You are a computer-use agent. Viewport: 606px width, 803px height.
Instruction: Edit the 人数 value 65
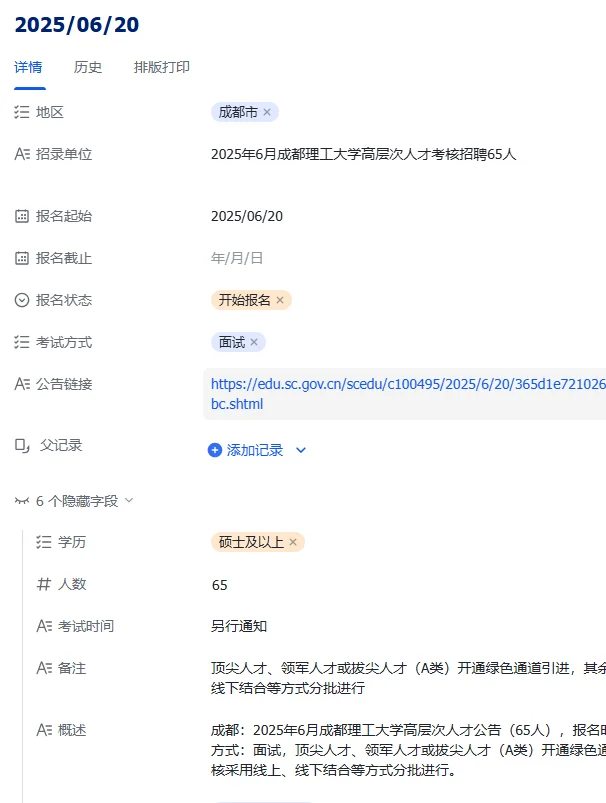(x=219, y=585)
